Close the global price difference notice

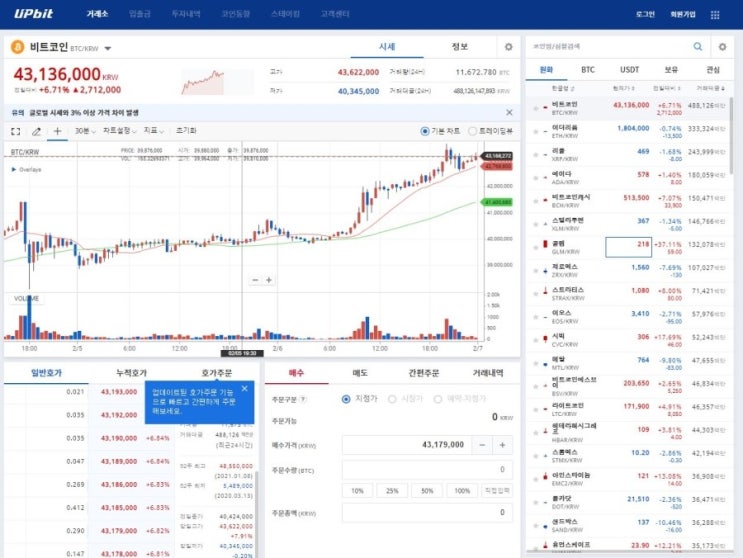point(509,112)
